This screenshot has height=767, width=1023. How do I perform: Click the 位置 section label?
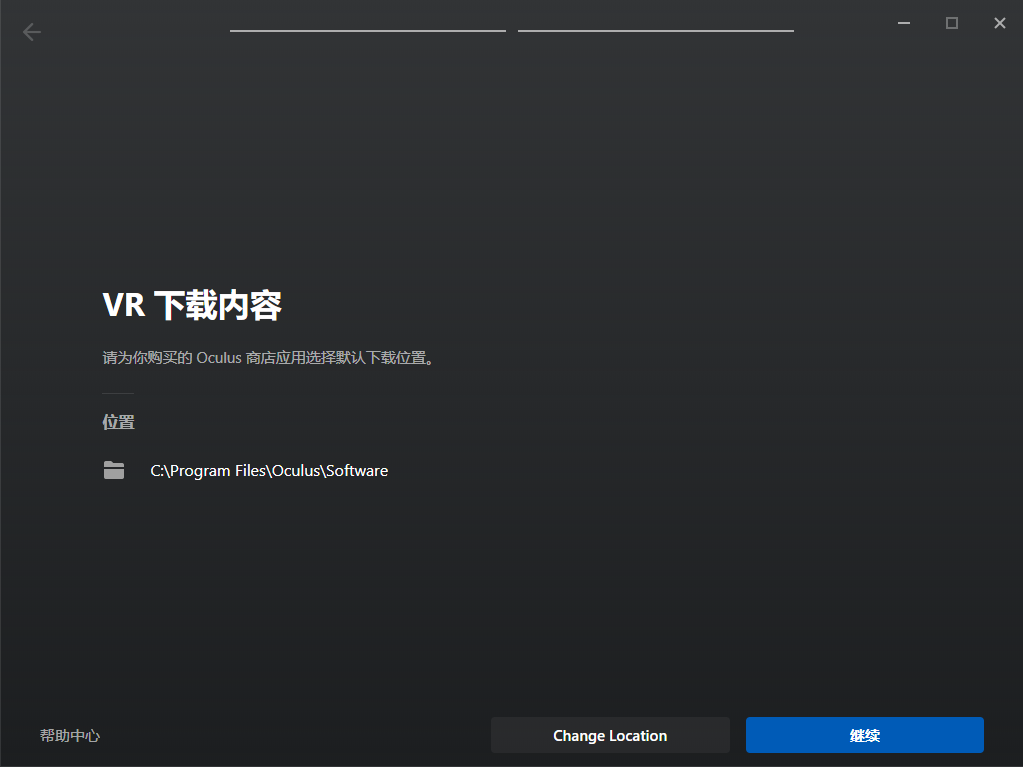[x=118, y=422]
